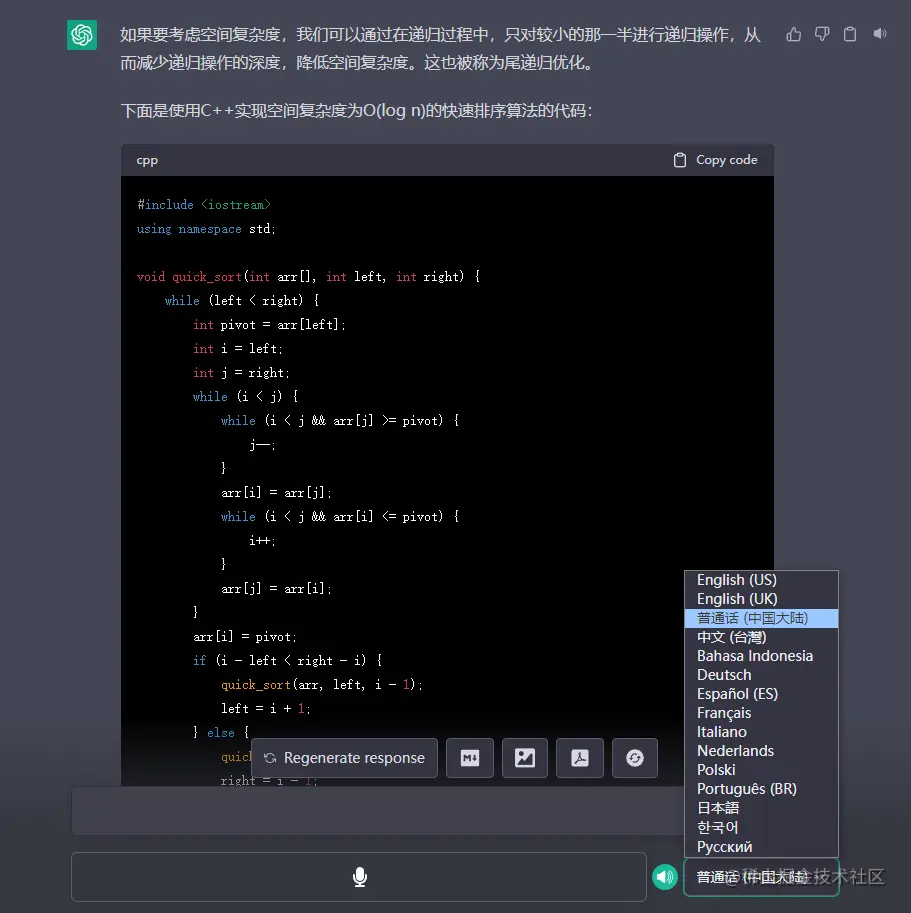Toggle the green speaker read-aloud button
911x913 pixels.
pyautogui.click(x=665, y=877)
